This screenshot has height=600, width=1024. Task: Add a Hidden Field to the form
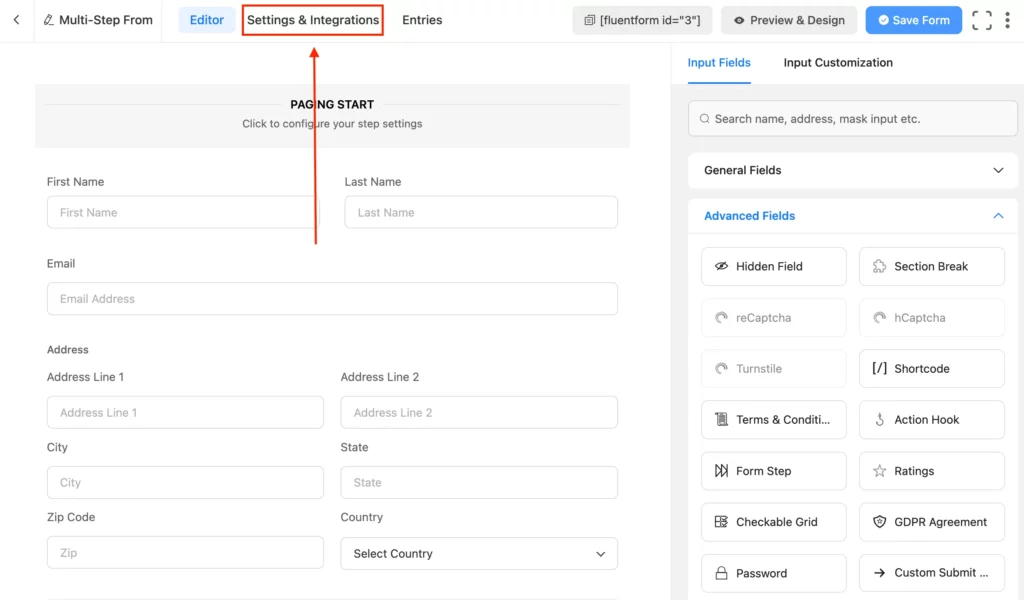click(x=773, y=266)
